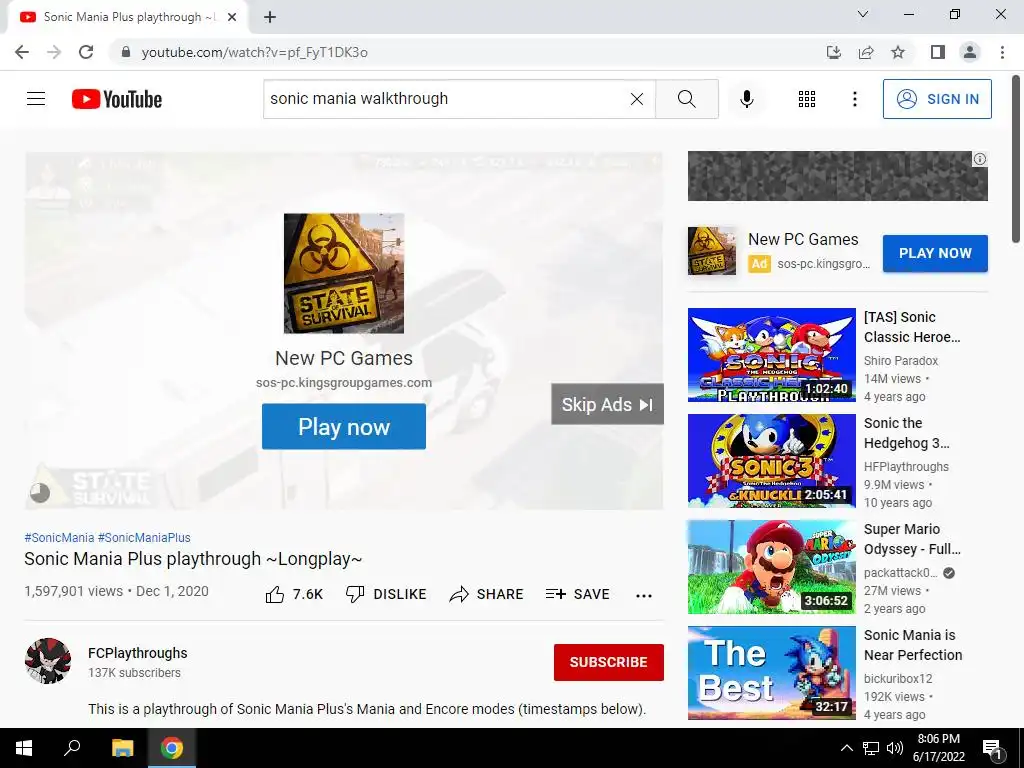Open Windows Start menu
This screenshot has width=1024, height=768.
pos(24,748)
